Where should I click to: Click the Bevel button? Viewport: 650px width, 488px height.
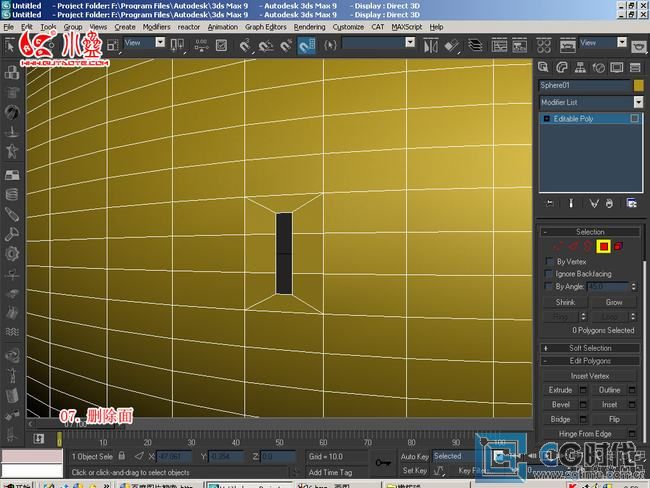560,405
